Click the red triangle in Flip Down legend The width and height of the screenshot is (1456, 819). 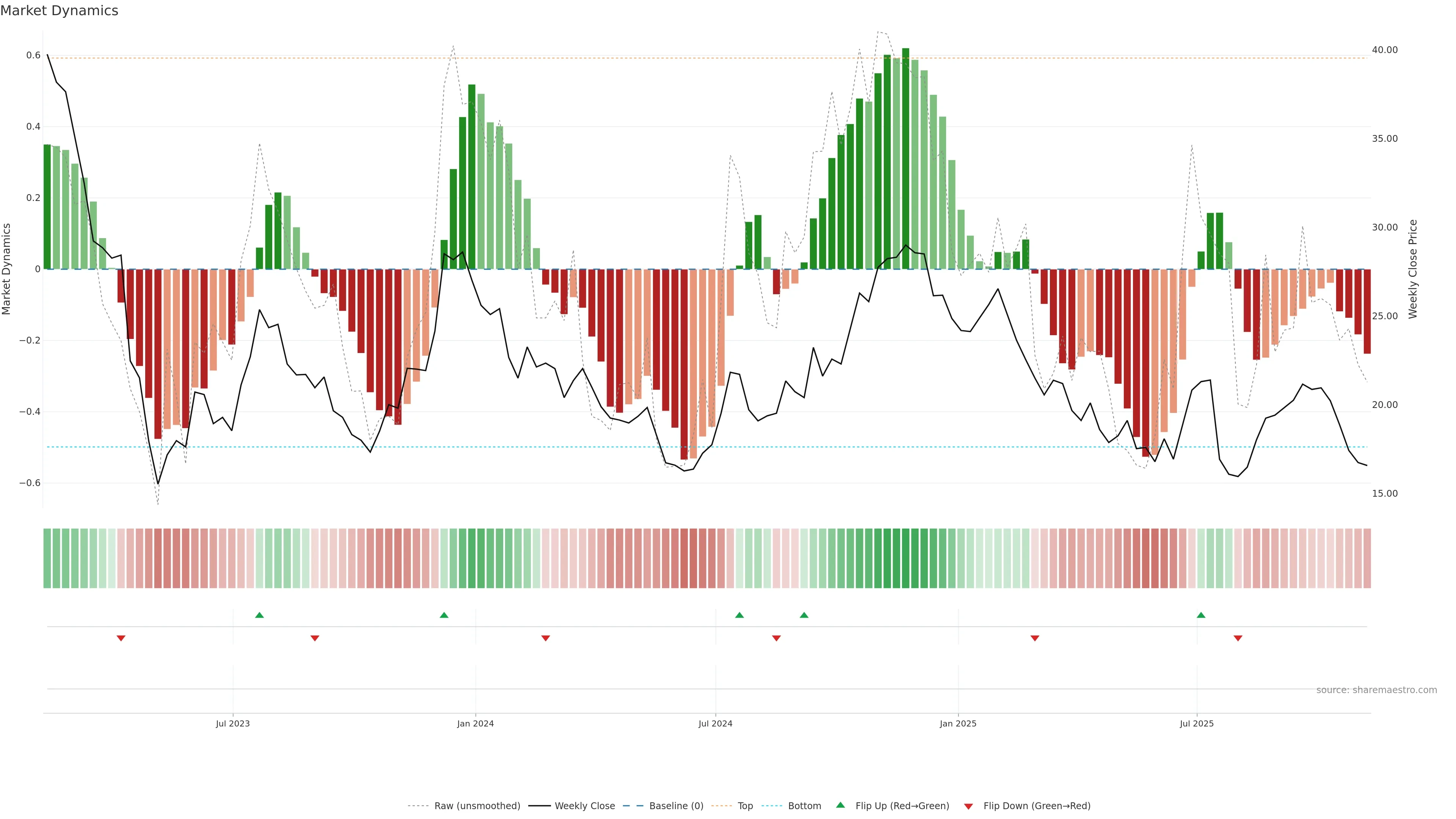click(968, 806)
